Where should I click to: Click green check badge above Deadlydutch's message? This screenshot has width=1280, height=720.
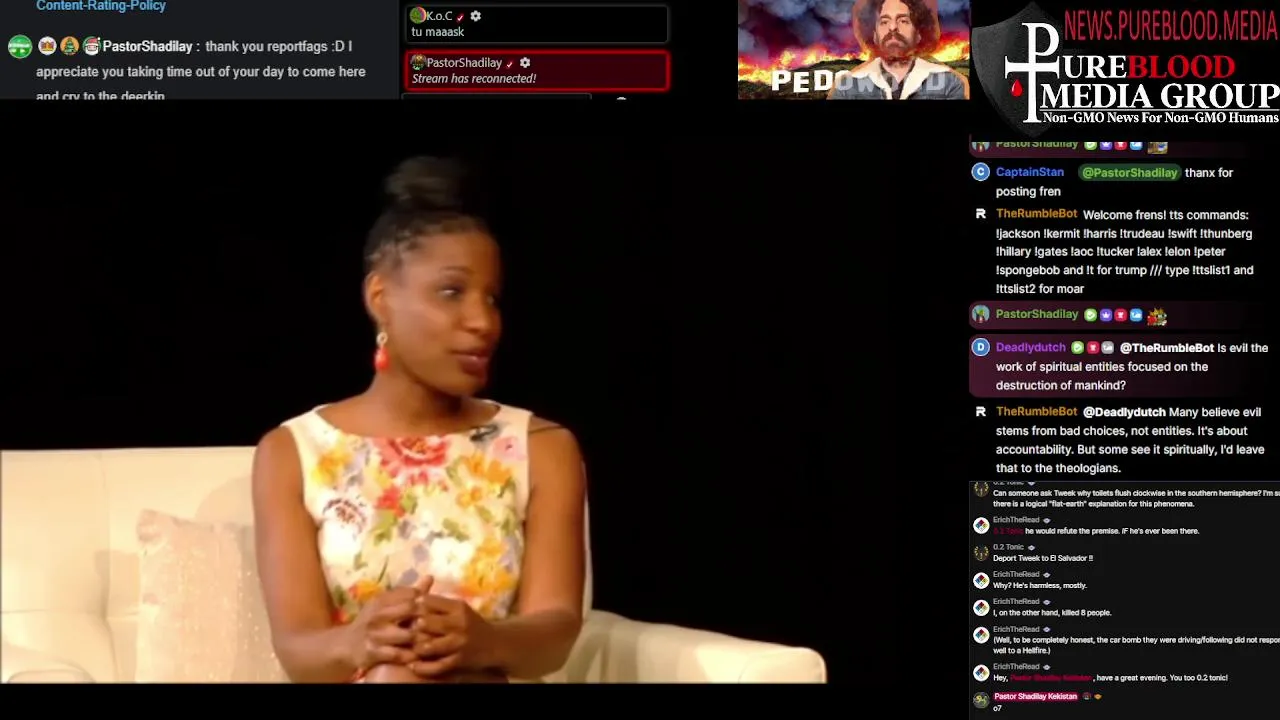pyautogui.click(x=1090, y=315)
